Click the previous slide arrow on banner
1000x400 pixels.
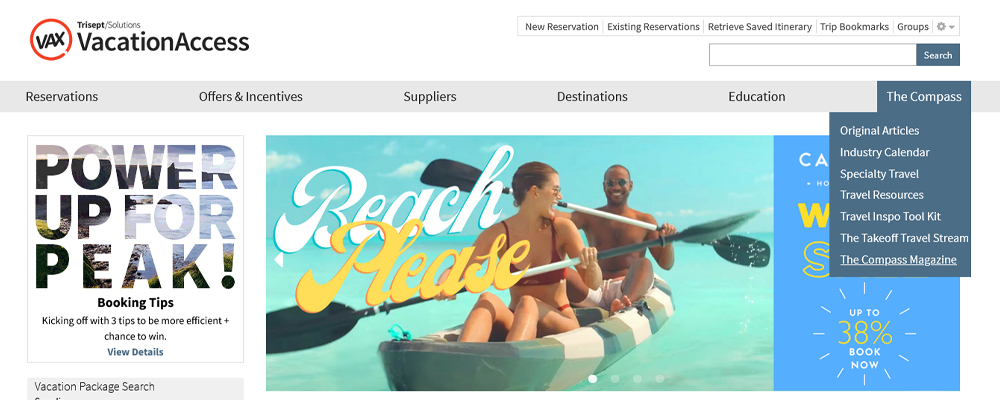pos(278,260)
